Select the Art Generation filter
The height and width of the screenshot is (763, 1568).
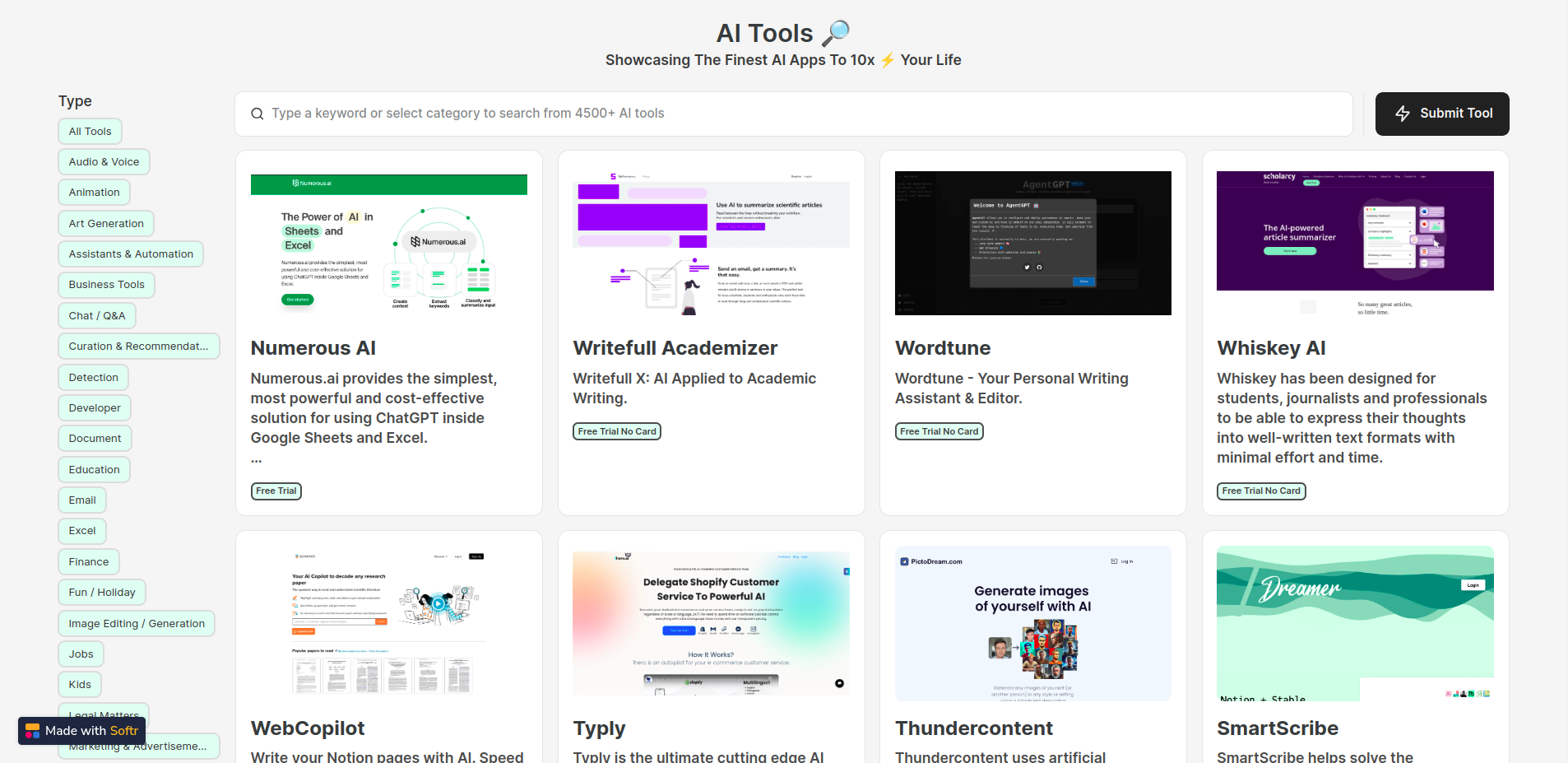pos(106,224)
